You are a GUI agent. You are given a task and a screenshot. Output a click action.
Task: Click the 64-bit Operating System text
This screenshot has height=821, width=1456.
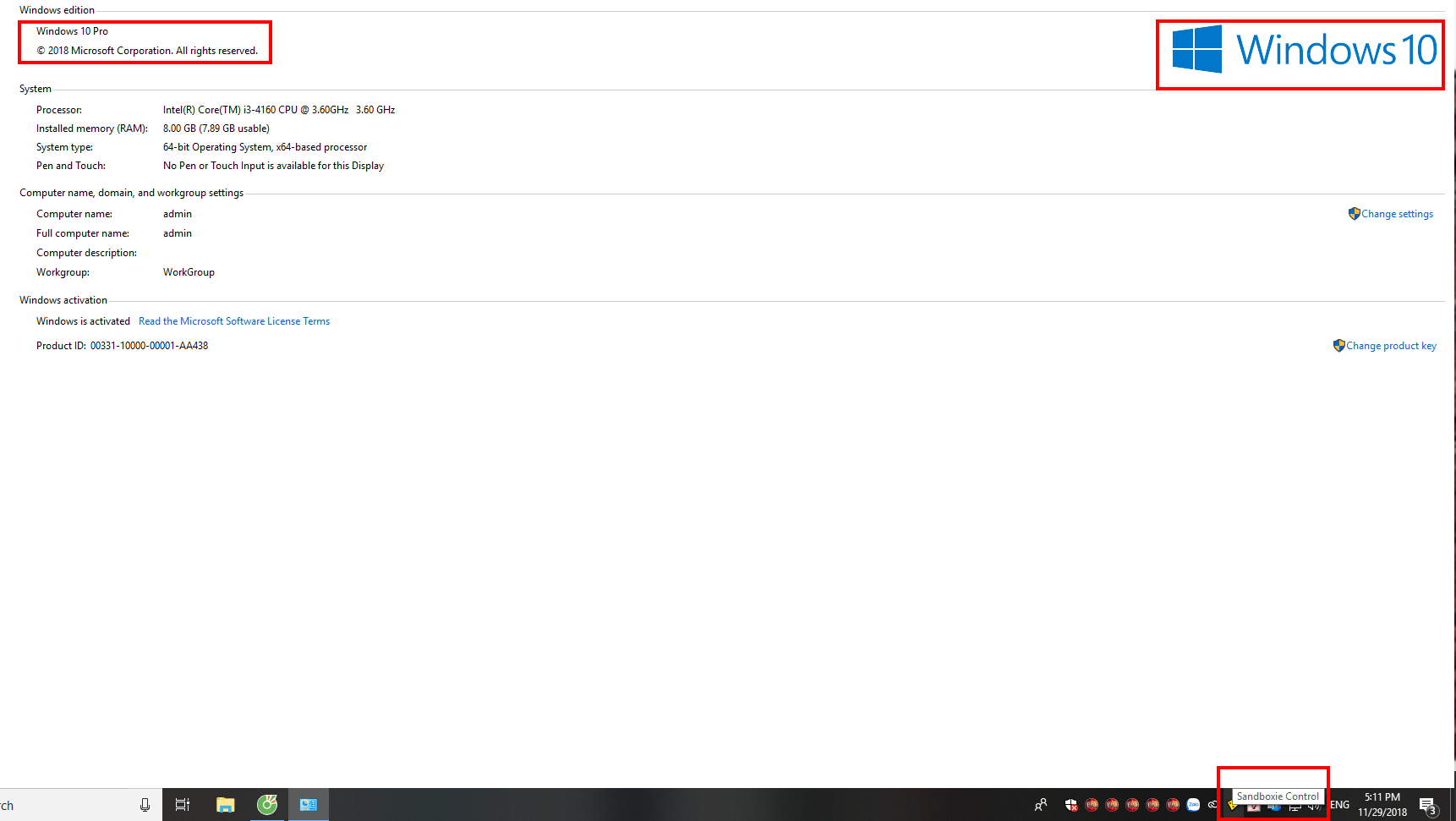265,147
